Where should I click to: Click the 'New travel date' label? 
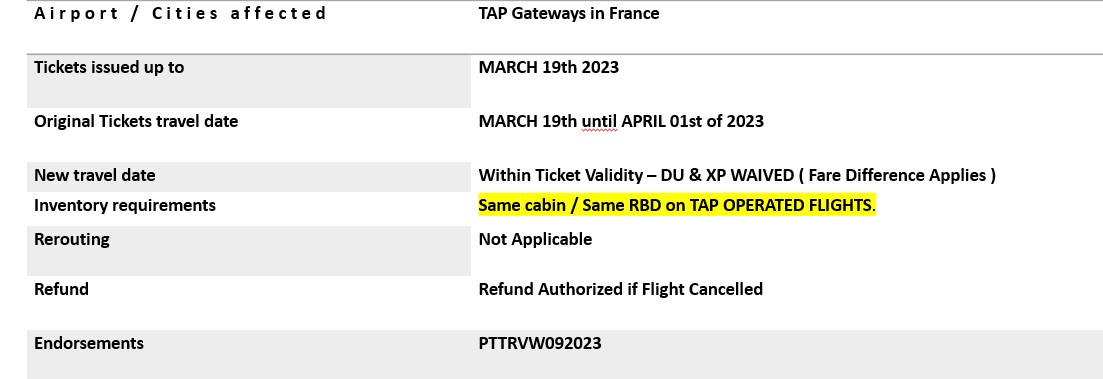tap(95, 175)
